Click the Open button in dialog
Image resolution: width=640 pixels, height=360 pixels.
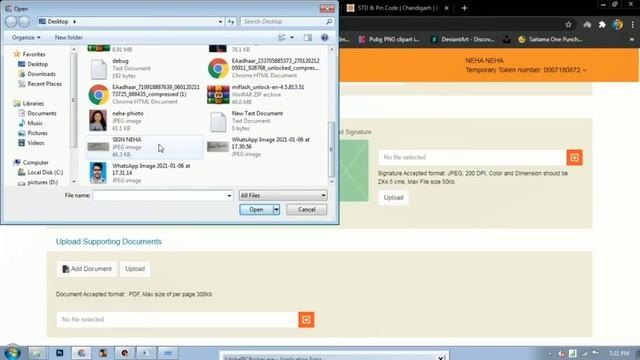tap(256, 209)
